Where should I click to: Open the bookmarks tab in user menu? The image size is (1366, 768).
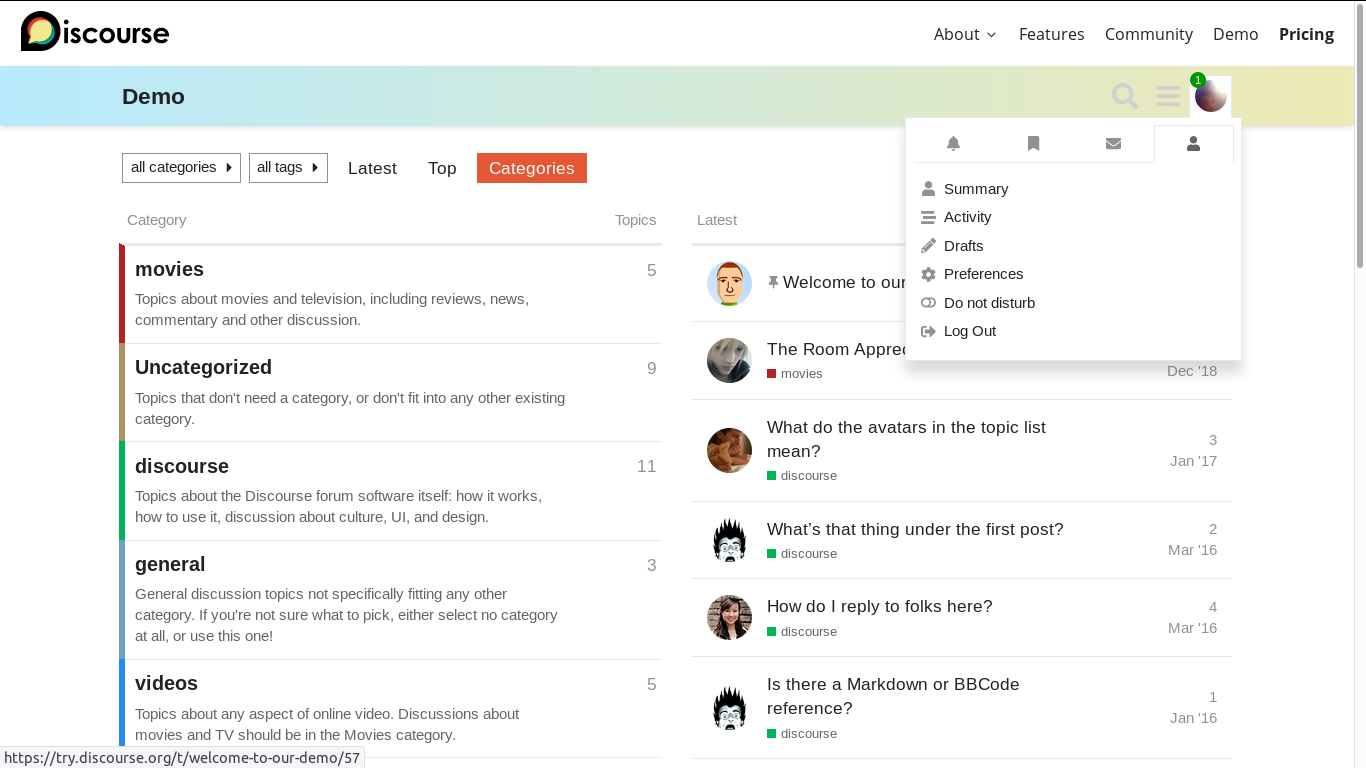click(1033, 144)
